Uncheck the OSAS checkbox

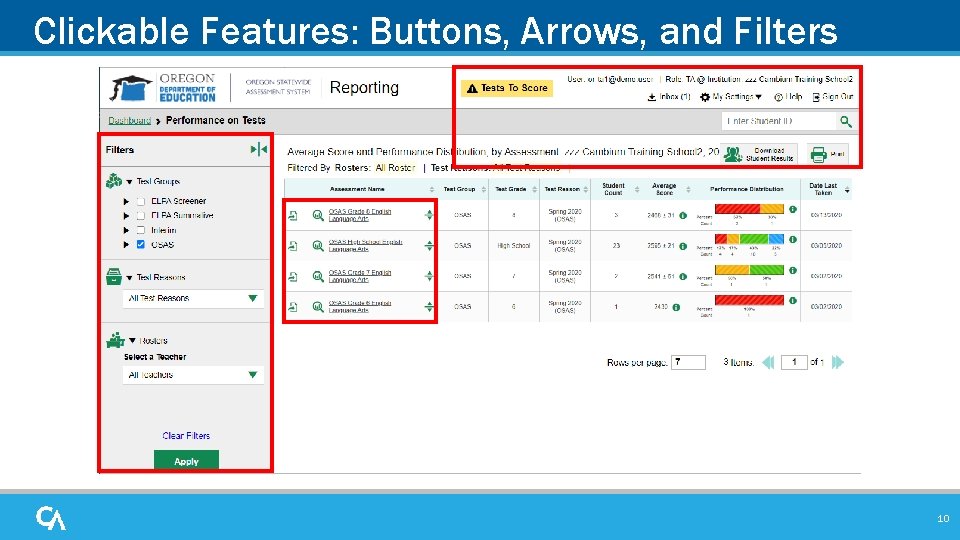141,244
